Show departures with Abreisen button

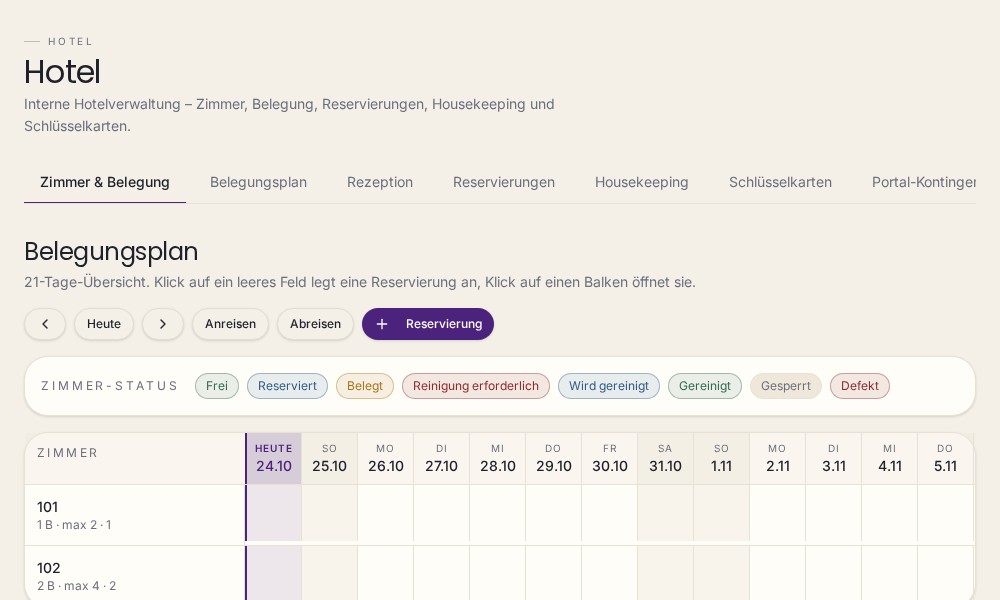pos(315,324)
